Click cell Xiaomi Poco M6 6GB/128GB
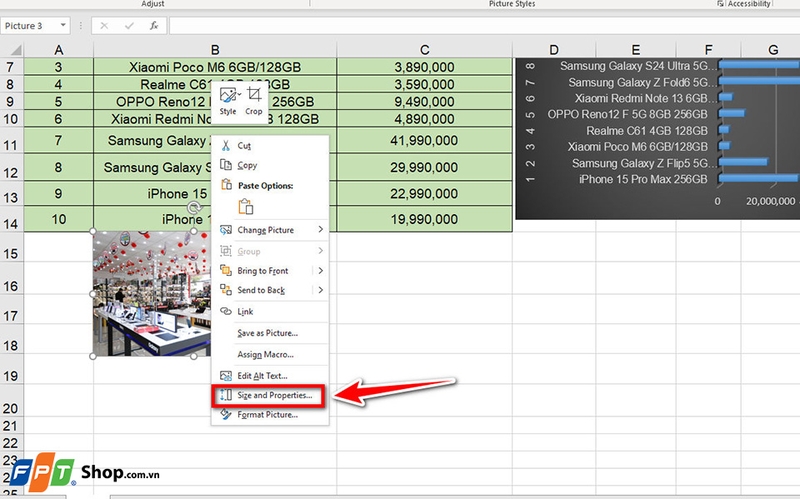The height and width of the screenshot is (499, 800). click(215, 67)
